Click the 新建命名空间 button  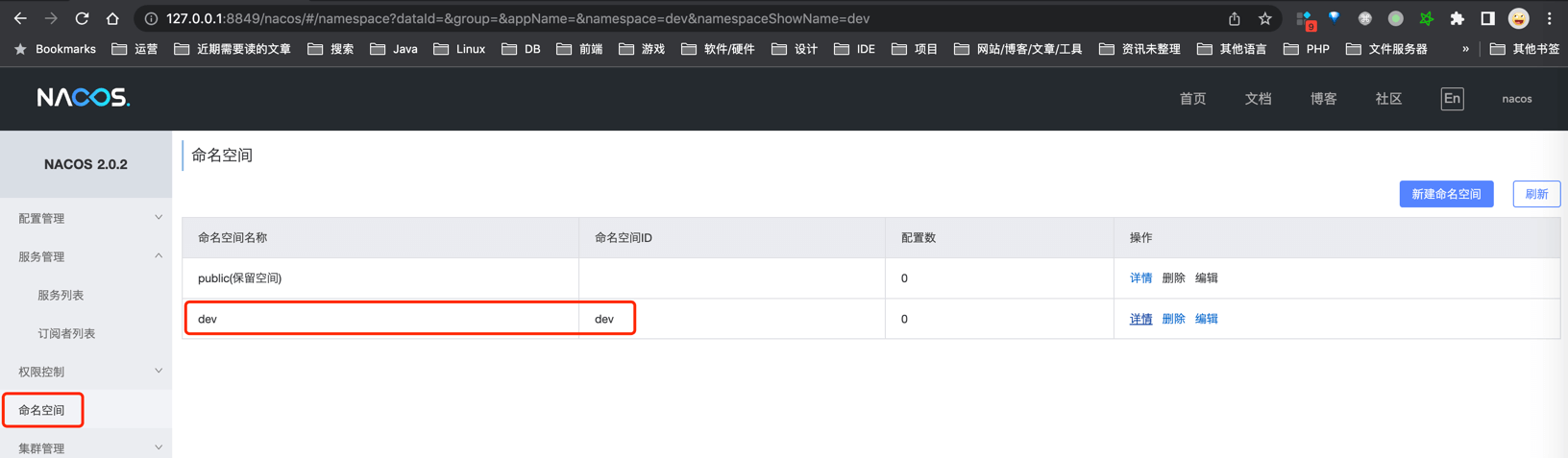click(x=1446, y=194)
